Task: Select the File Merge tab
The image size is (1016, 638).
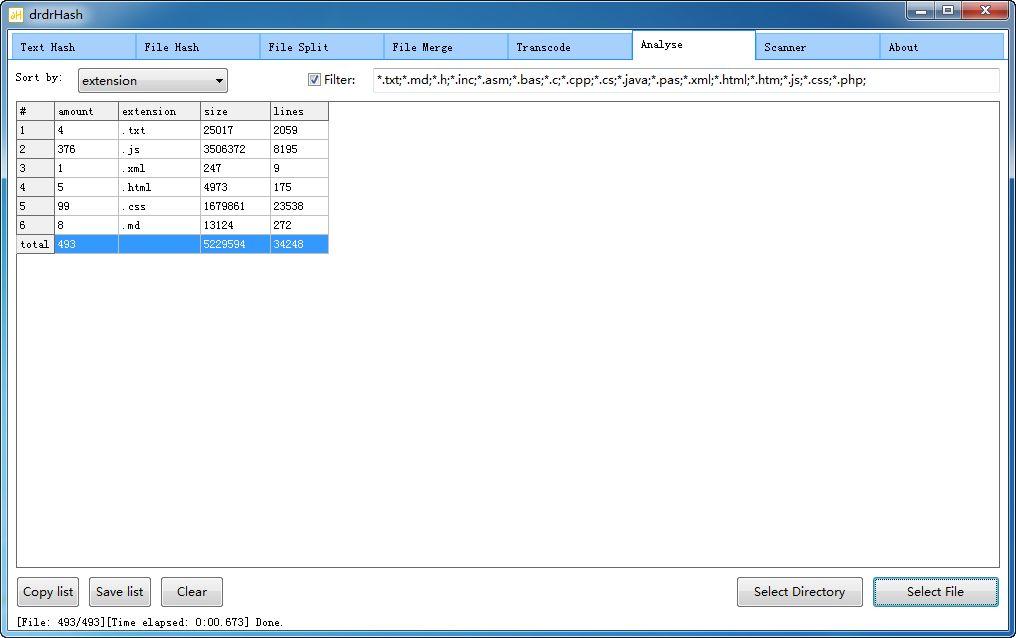Action: tap(445, 47)
